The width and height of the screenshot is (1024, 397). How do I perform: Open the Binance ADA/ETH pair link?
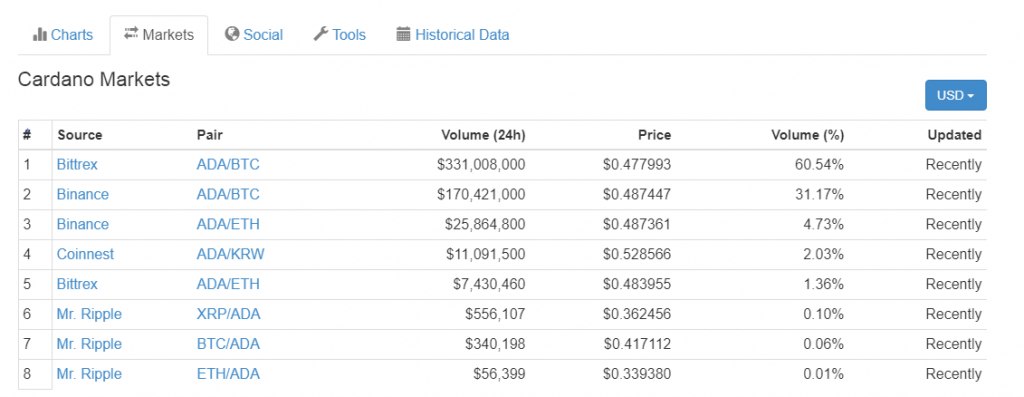pyautogui.click(x=228, y=225)
